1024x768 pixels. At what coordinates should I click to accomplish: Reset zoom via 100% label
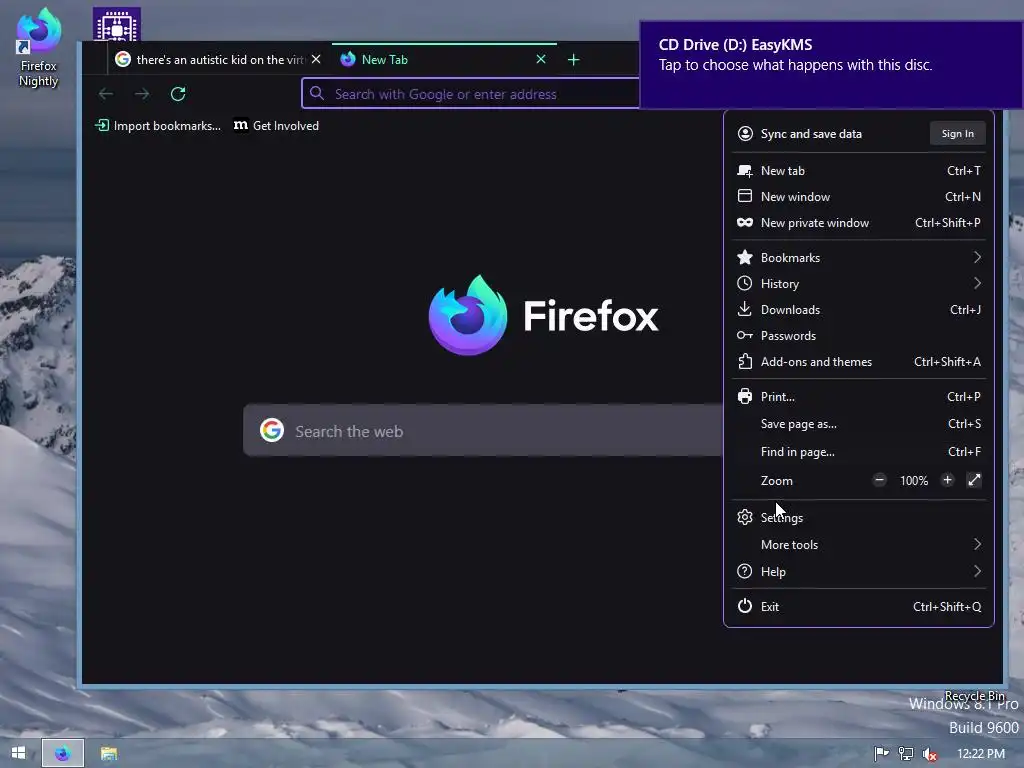coord(914,481)
